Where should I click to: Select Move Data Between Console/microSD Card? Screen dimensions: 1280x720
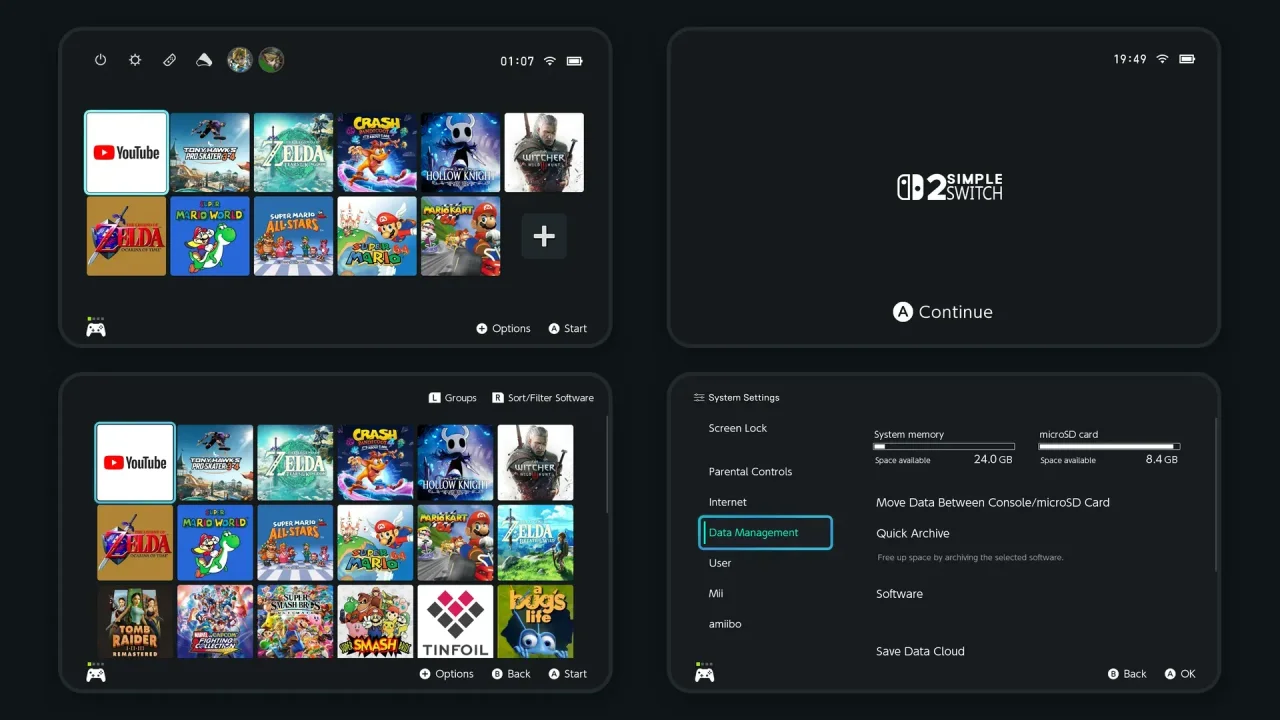(x=992, y=503)
